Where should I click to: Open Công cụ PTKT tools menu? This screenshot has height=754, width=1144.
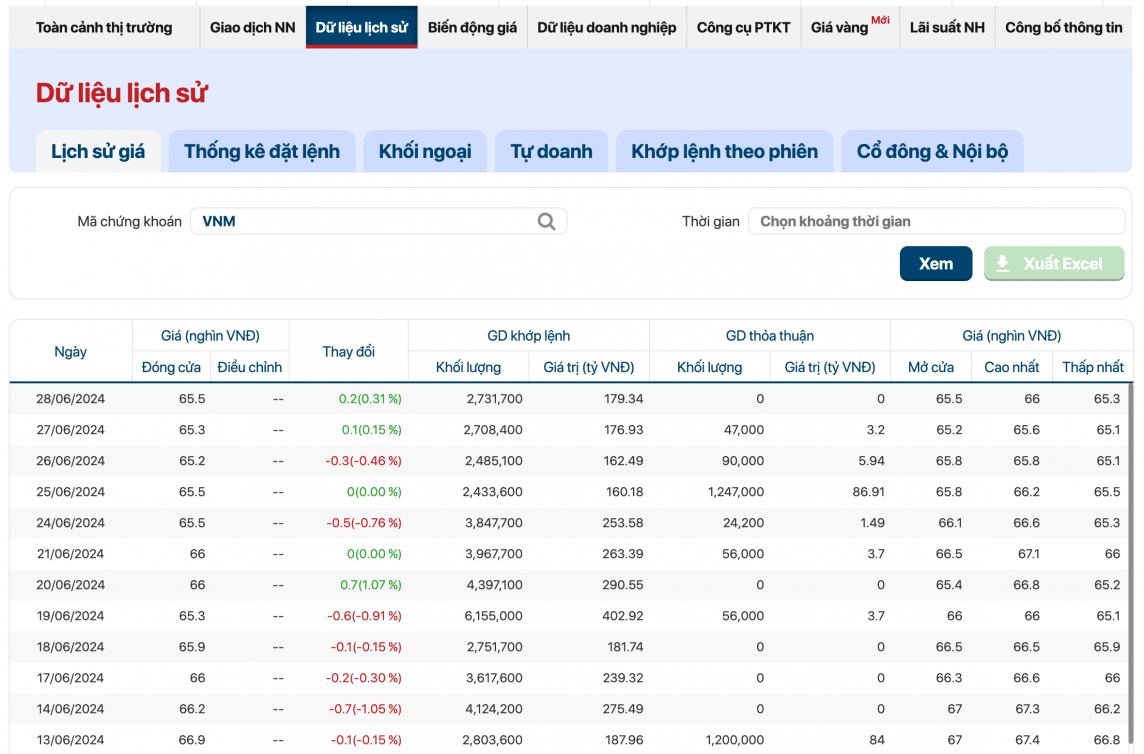(743, 27)
